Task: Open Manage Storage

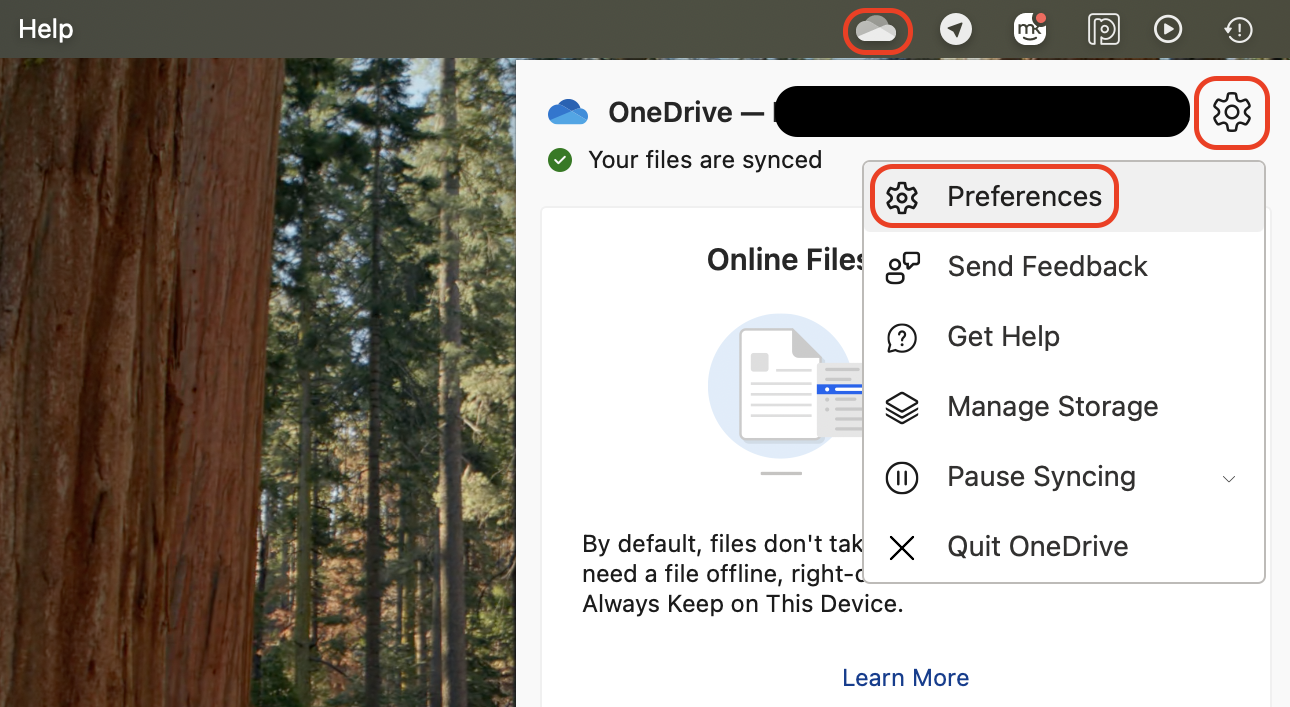Action: point(1052,407)
